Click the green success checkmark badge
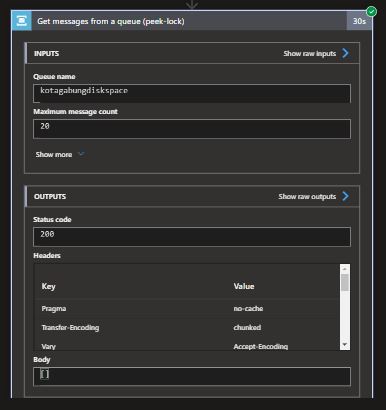Screen dimensions: 386x410 [x=371, y=12]
